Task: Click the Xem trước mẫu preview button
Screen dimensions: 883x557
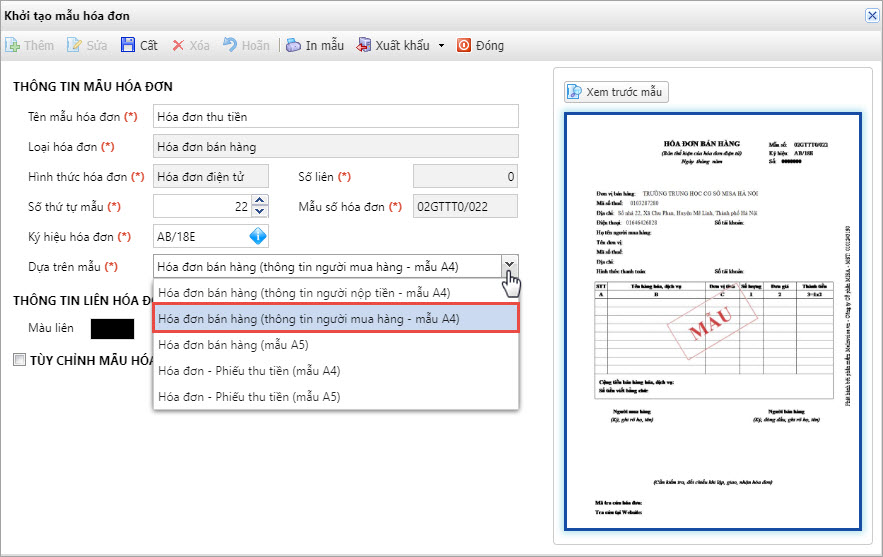Action: (x=616, y=92)
